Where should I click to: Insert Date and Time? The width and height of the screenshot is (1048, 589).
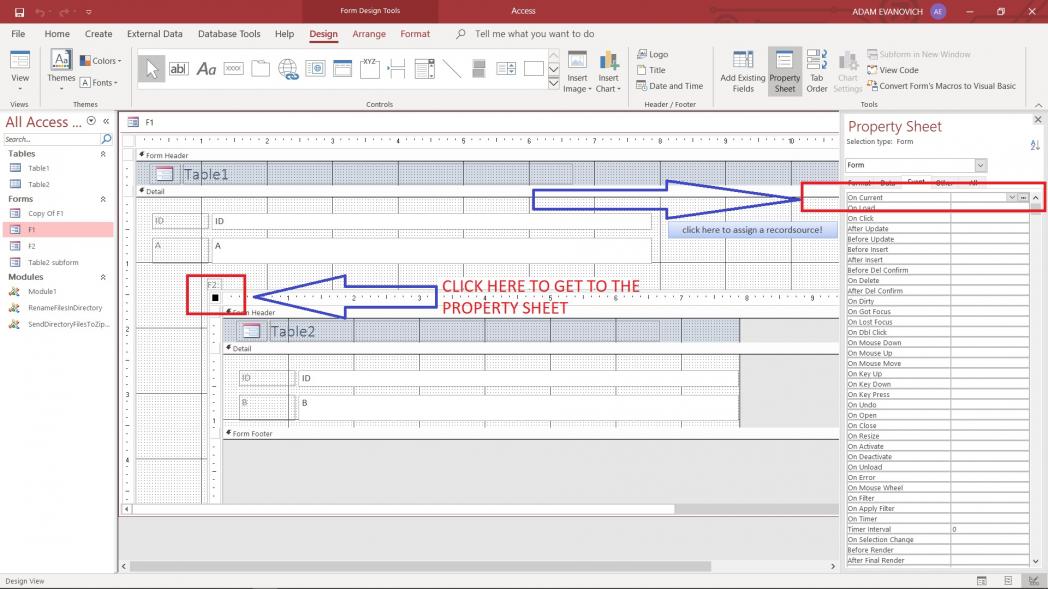670,86
